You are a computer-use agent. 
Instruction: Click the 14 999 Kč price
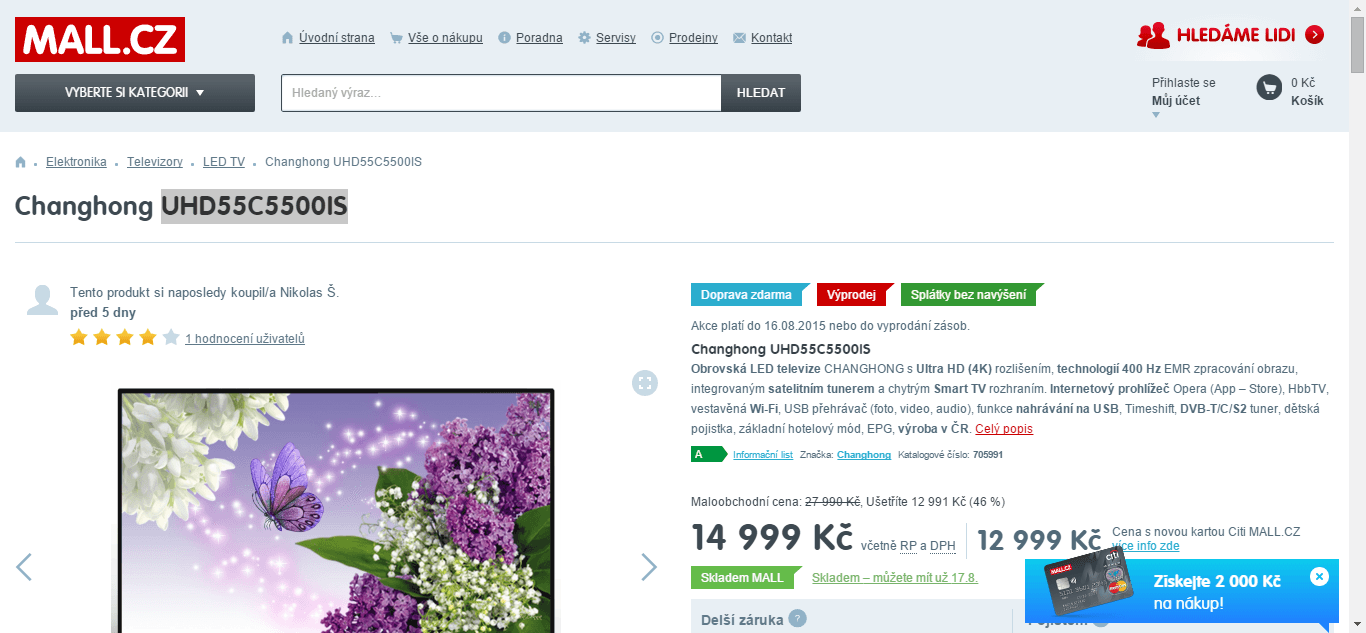pos(771,538)
